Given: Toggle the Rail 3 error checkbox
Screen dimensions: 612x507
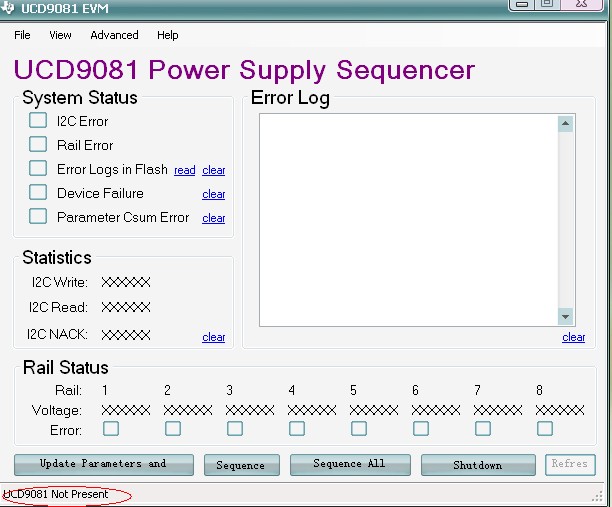Looking at the screenshot, I should pos(235,429).
